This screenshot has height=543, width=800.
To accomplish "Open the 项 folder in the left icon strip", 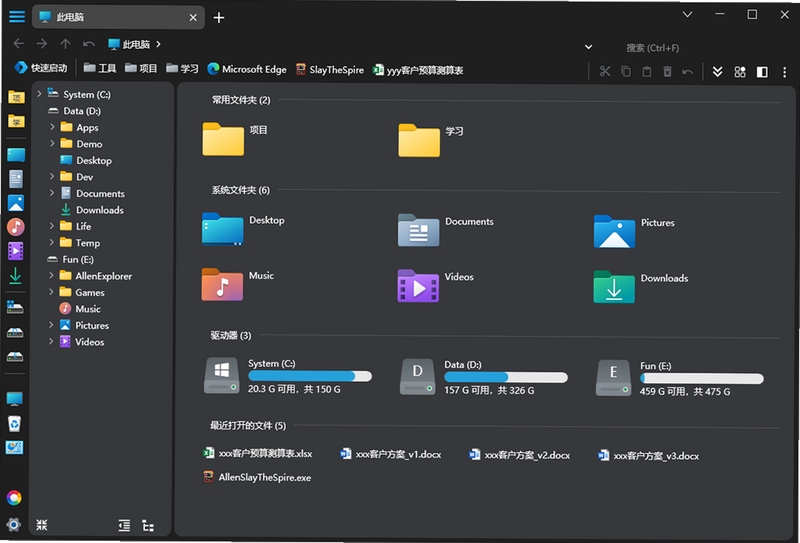I will pyautogui.click(x=16, y=96).
